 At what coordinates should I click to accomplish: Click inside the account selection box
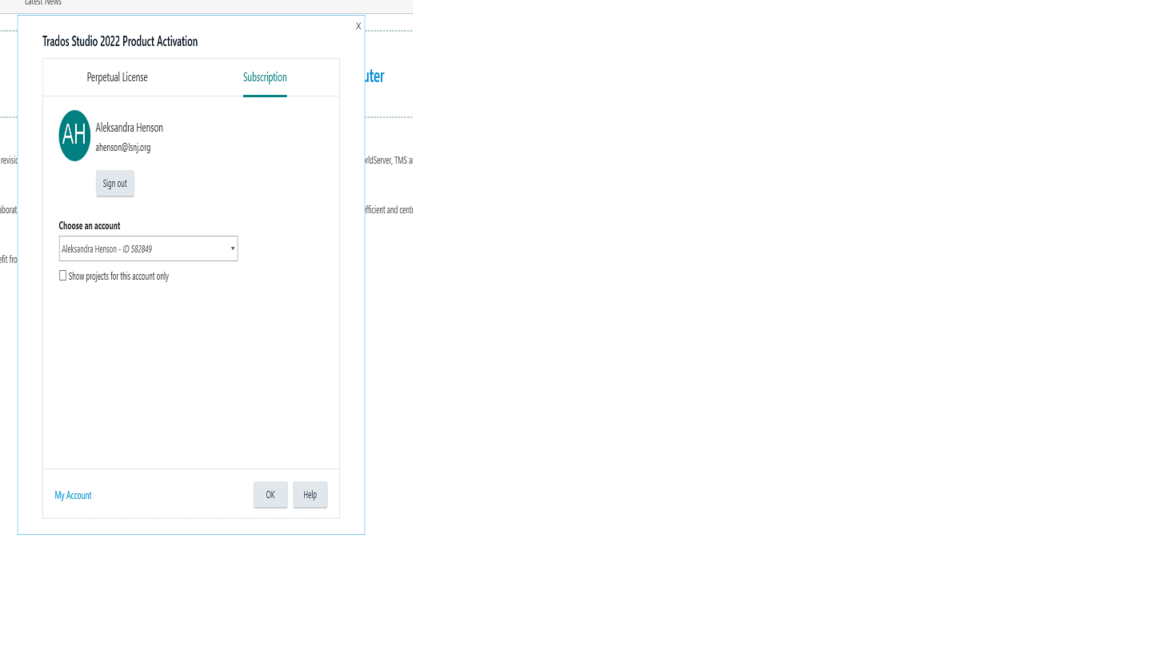coord(147,247)
